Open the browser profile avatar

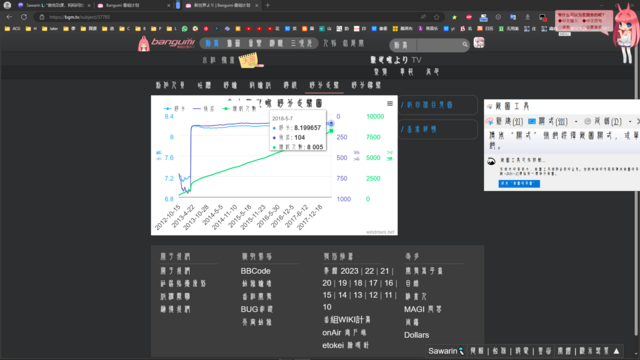tap(7, 5)
